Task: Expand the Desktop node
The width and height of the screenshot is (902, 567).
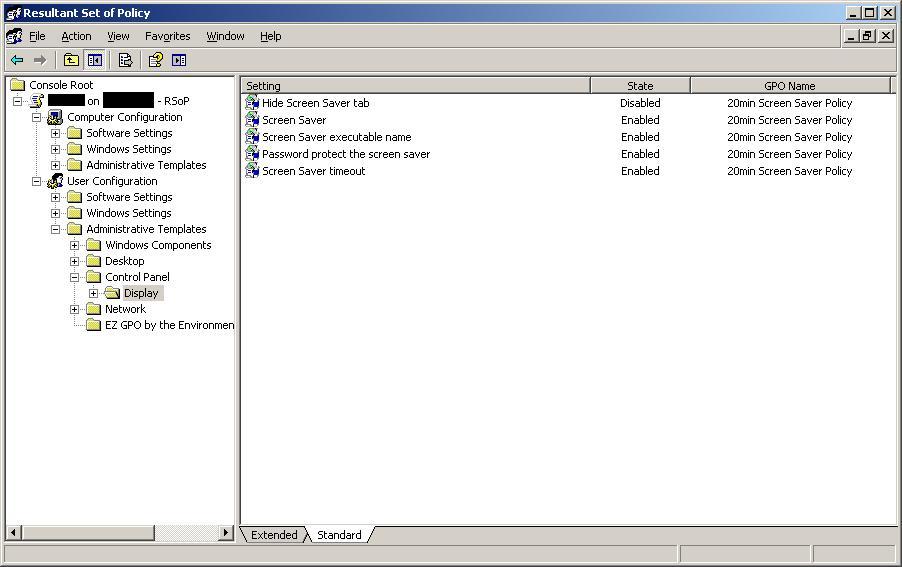Action: [x=74, y=262]
